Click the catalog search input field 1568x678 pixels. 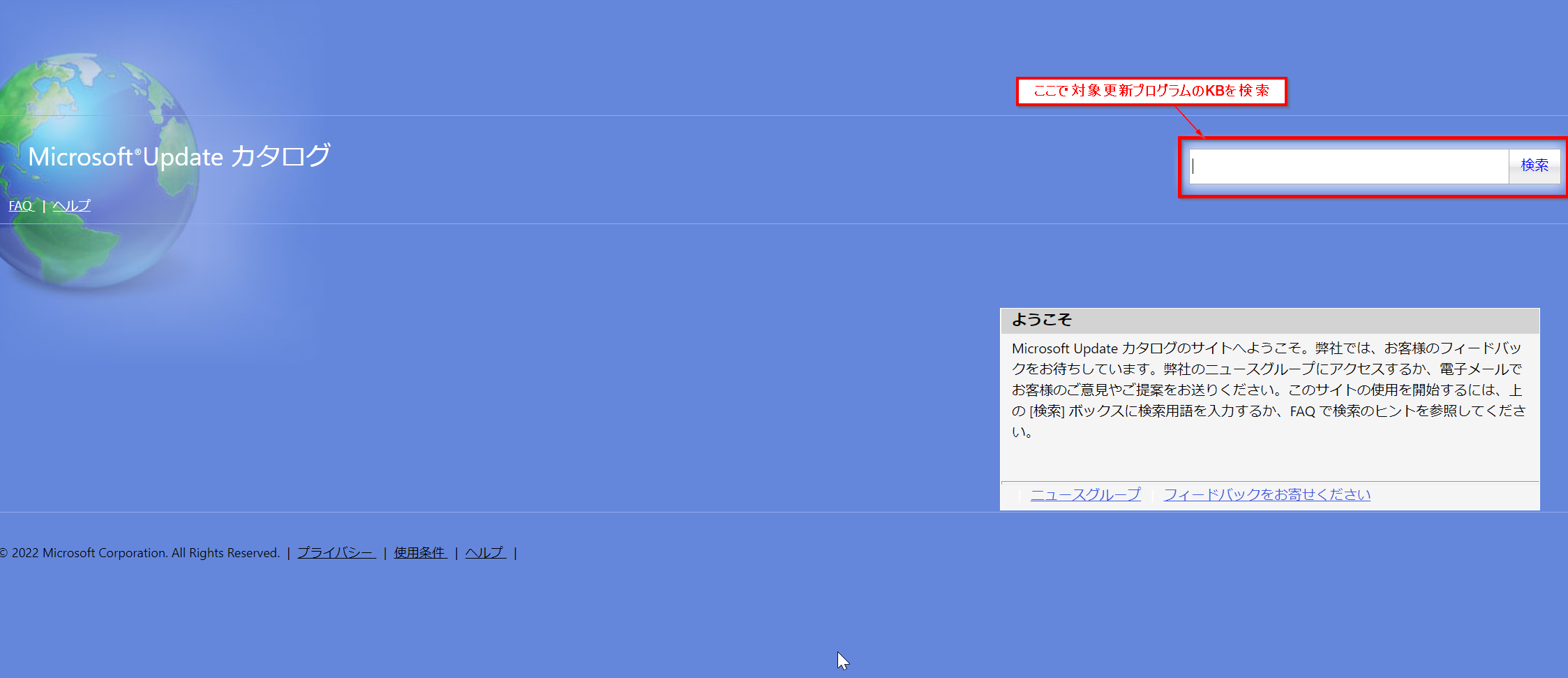pyautogui.click(x=1349, y=166)
